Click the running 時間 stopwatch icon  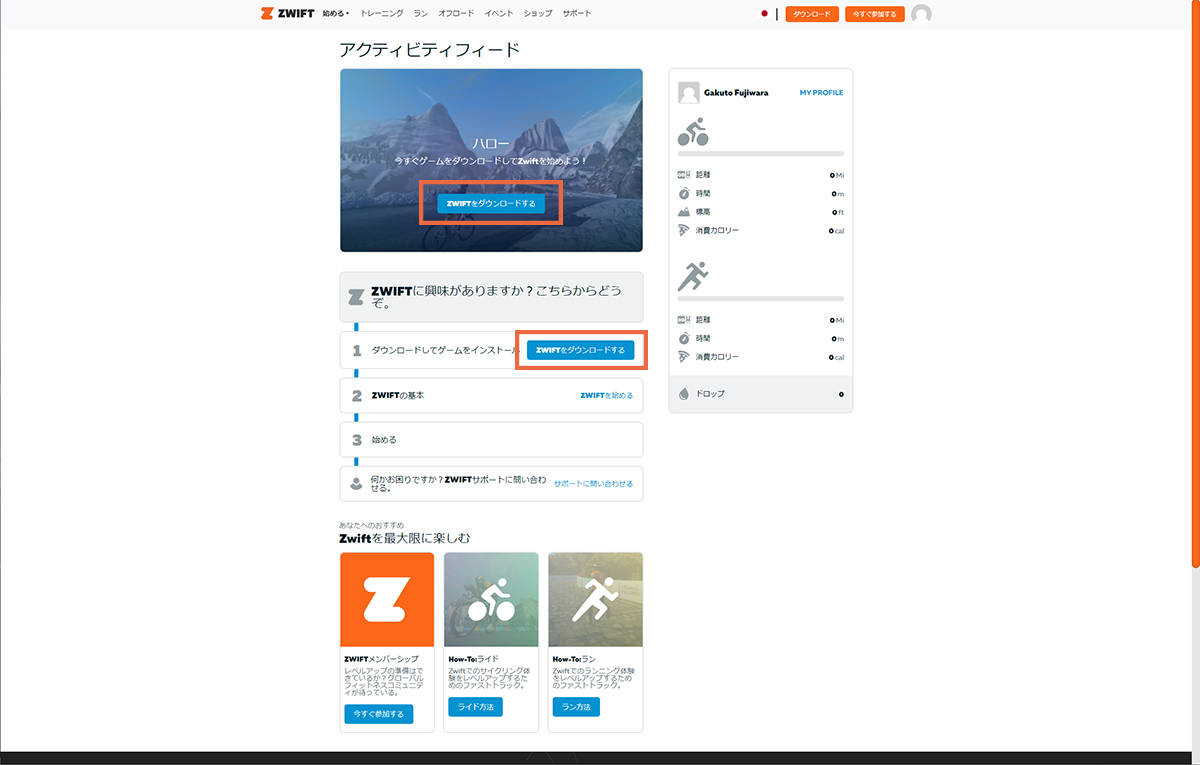pos(684,338)
